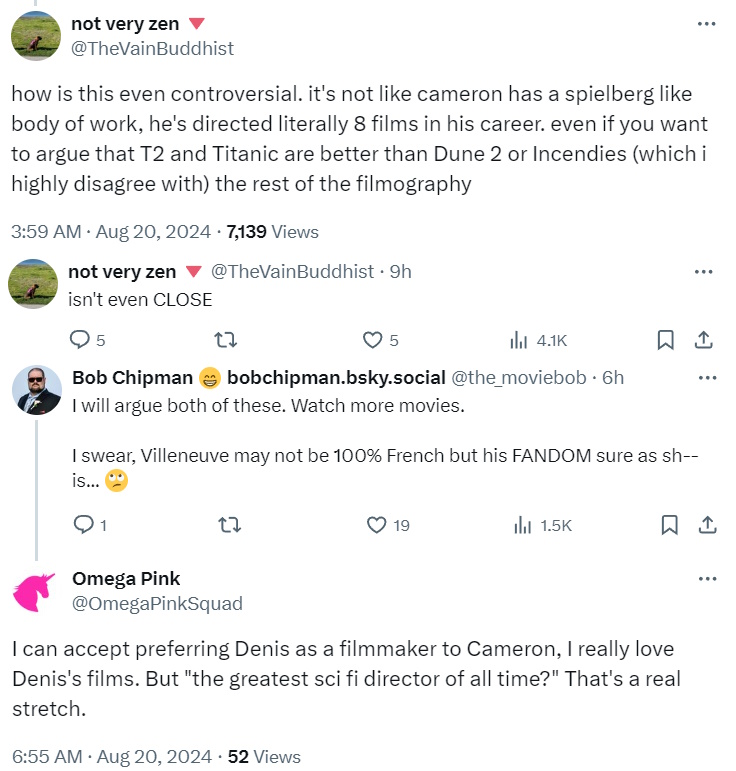Repost the "isn't even CLOSE" tweet
The width and height of the screenshot is (736, 771).
(226, 341)
